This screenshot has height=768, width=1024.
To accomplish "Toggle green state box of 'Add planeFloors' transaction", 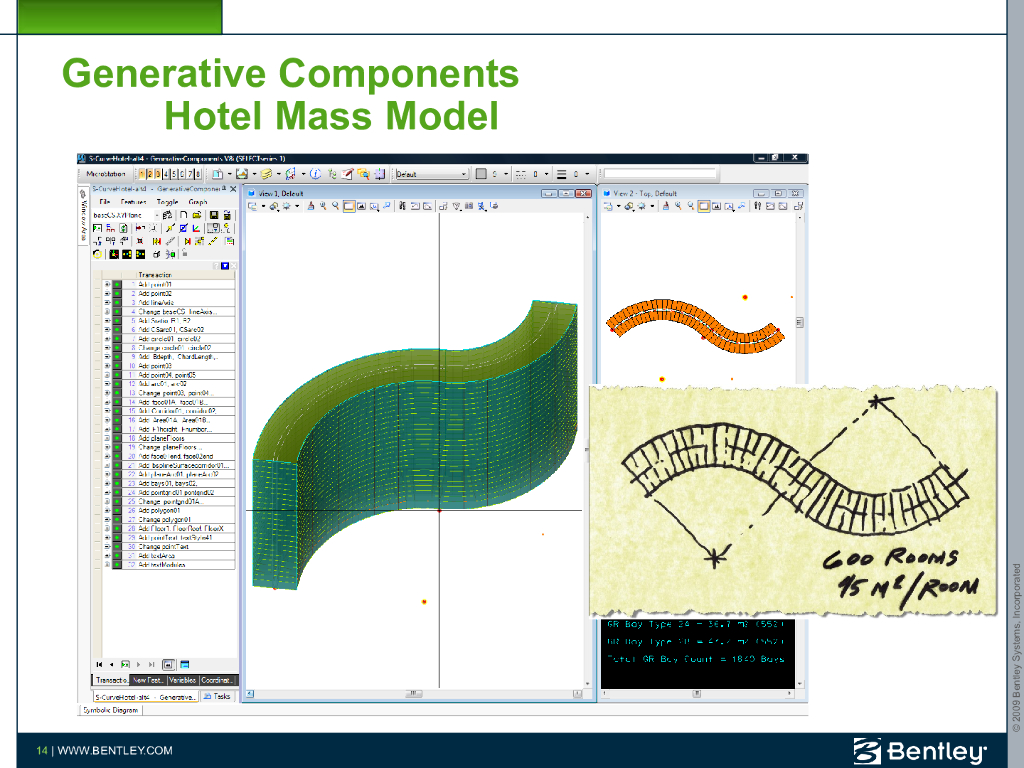I will (x=118, y=438).
